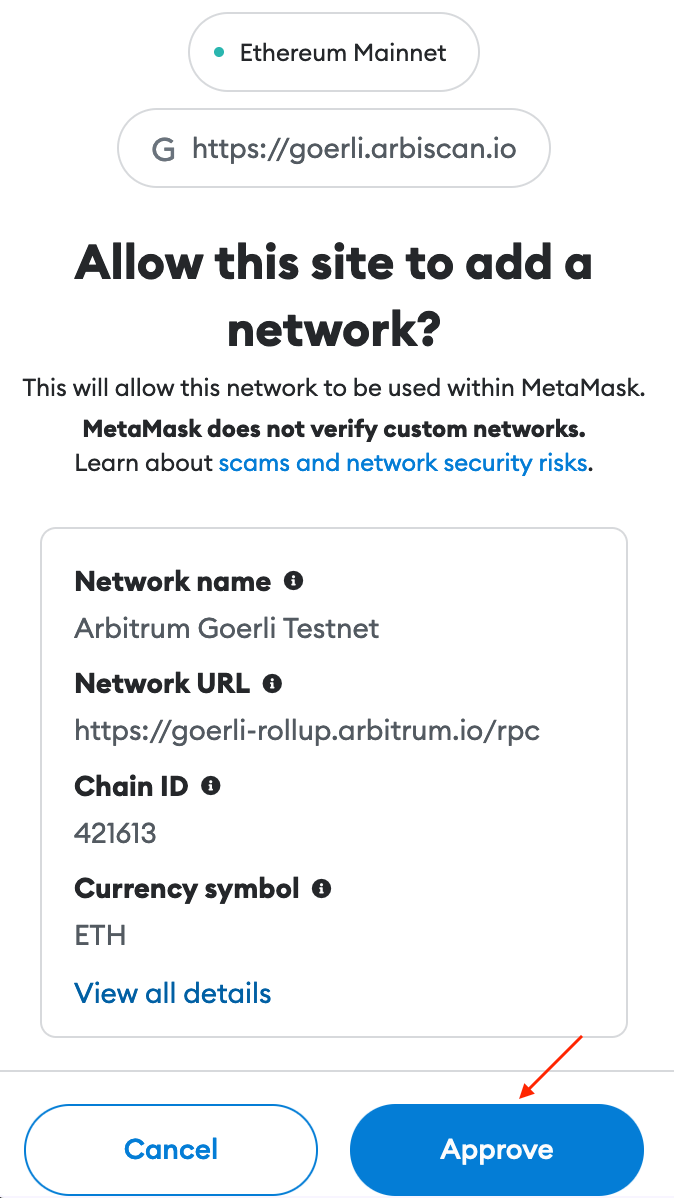Select the Chain ID value 421613
This screenshot has width=674, height=1198.
pos(116,833)
